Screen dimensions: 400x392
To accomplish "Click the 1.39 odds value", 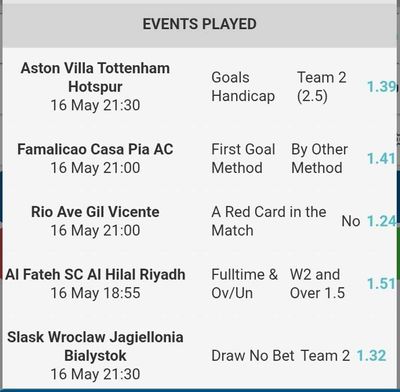I will click(381, 87).
